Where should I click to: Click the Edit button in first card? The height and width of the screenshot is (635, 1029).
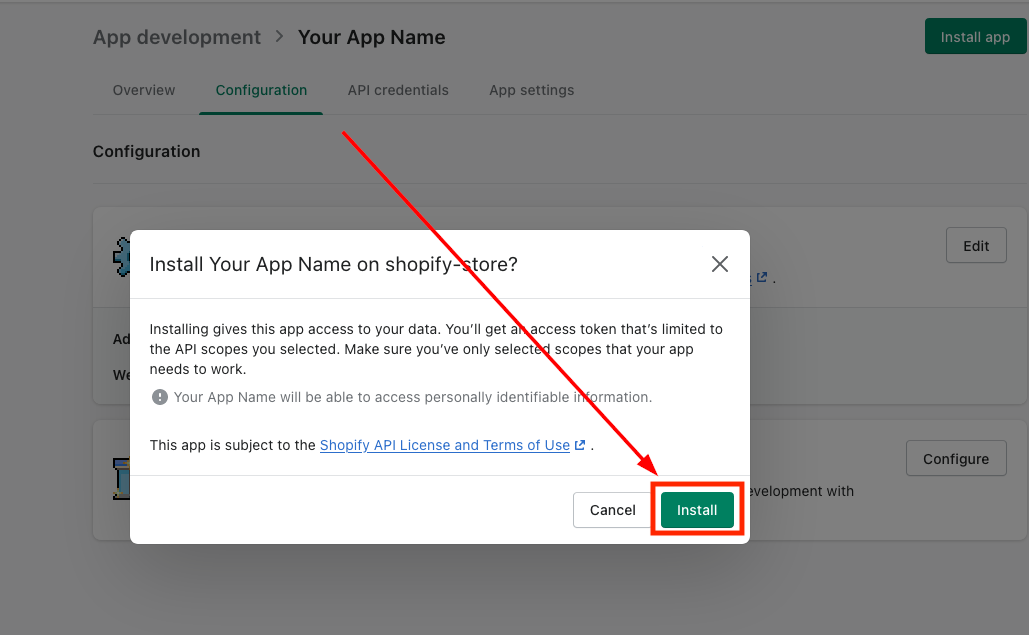[x=975, y=246]
